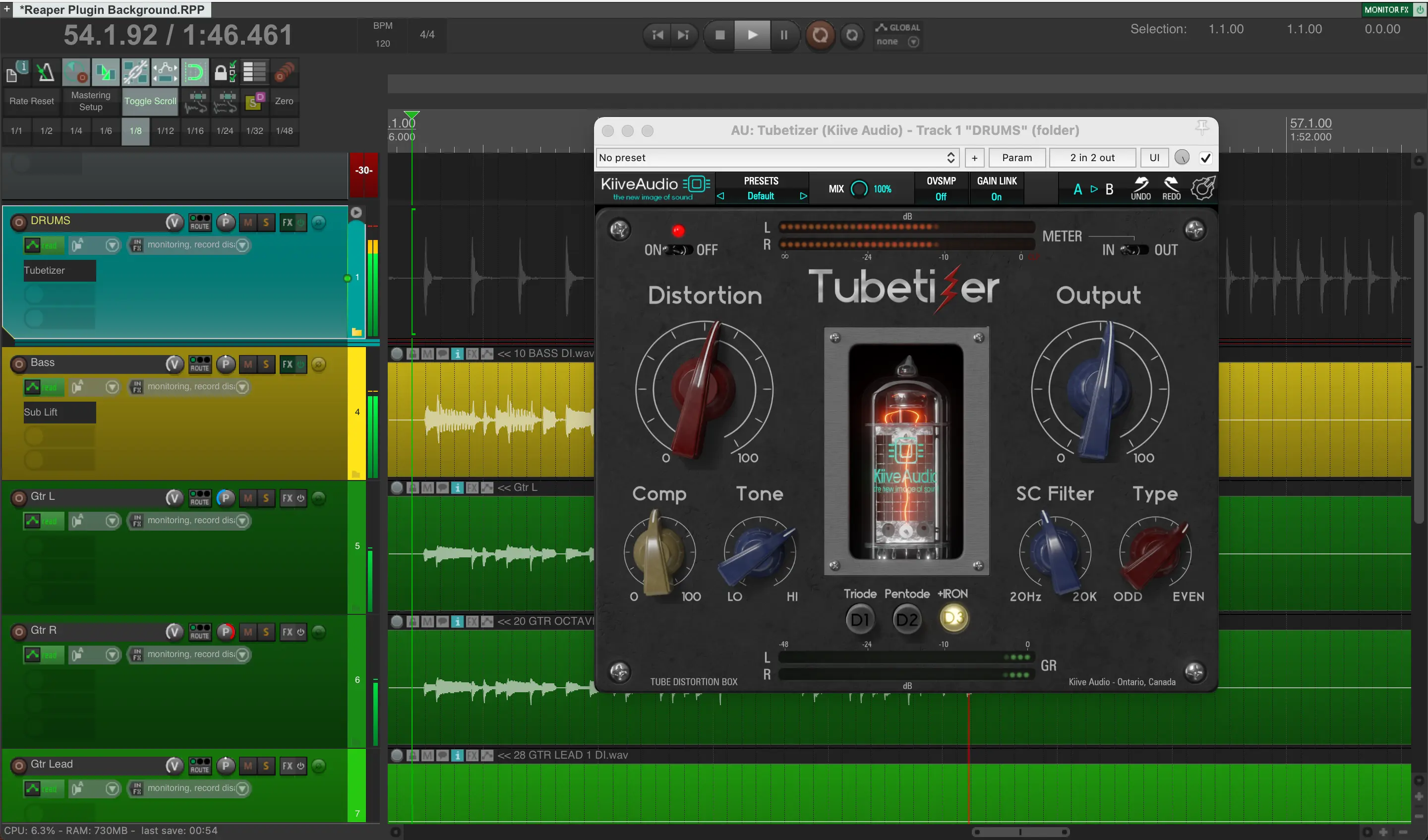Viewport: 1428px width, 840px height.
Task: Click the Mastering Setup button
Action: (91, 101)
